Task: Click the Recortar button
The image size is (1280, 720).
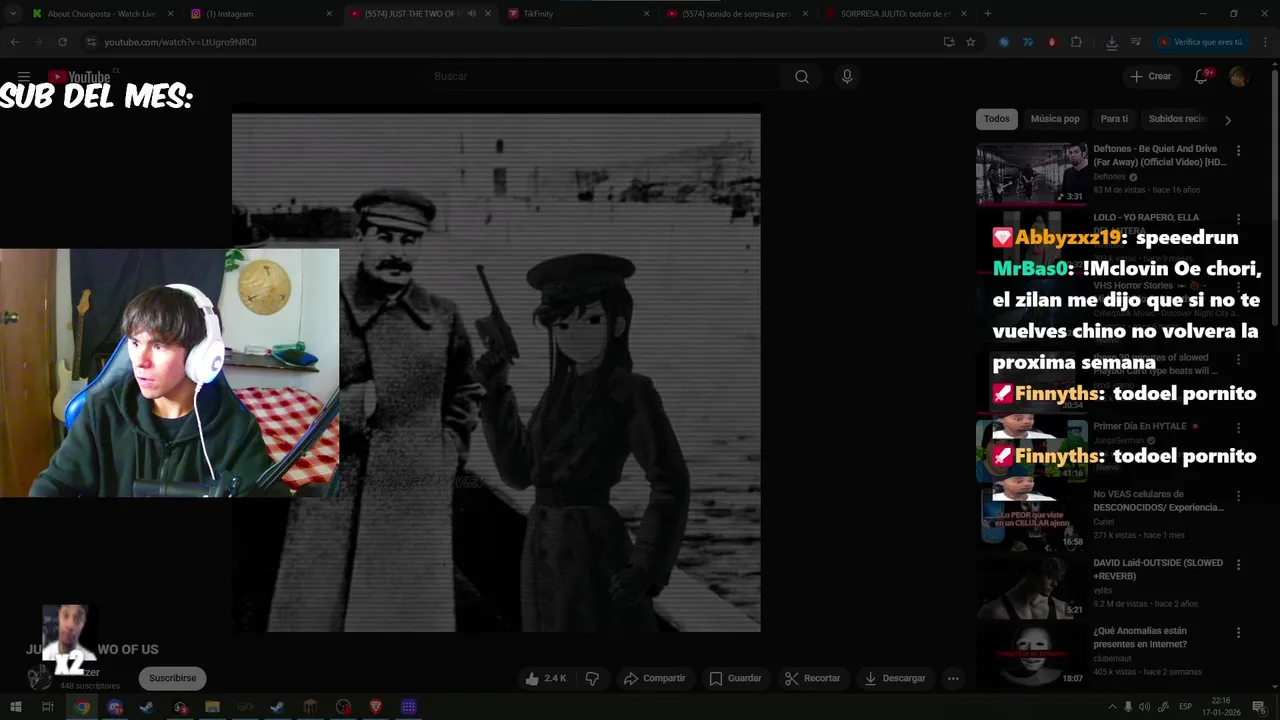Action: (812, 678)
